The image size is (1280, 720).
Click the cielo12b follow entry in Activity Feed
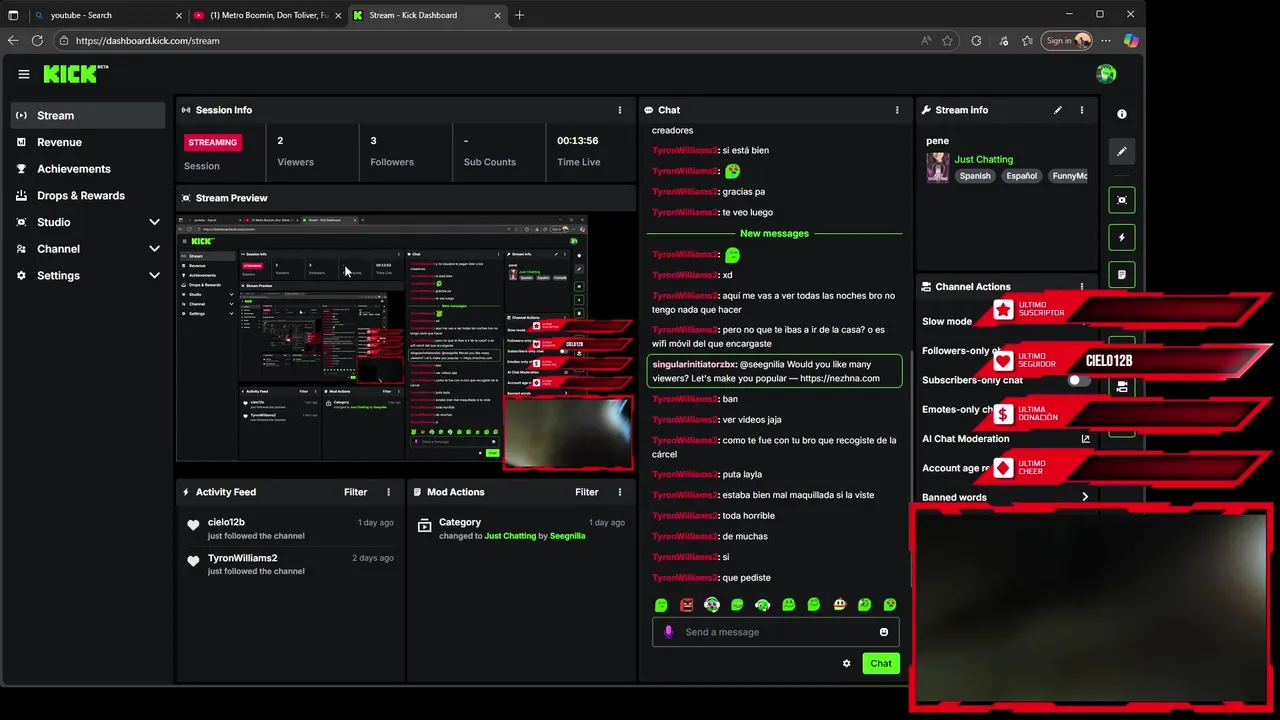coord(290,528)
